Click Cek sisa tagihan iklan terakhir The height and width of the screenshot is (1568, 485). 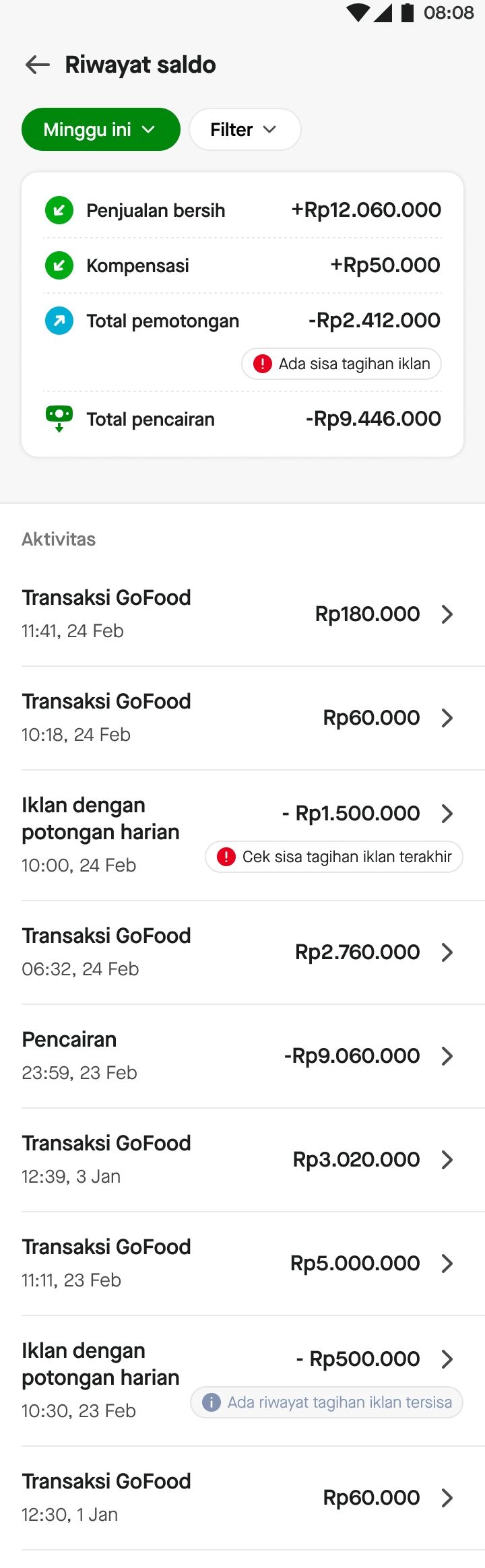point(334,857)
